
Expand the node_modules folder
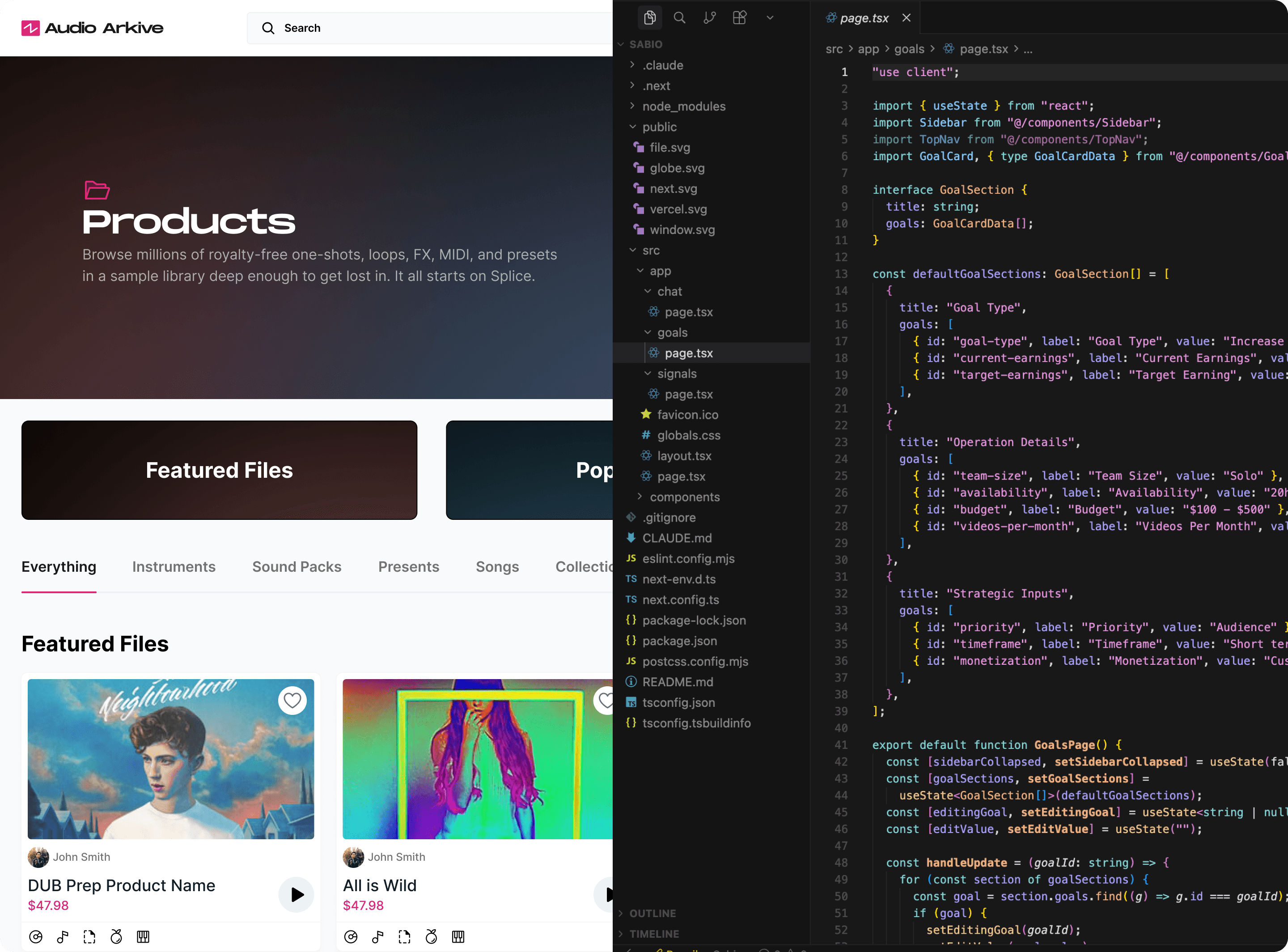tap(684, 106)
